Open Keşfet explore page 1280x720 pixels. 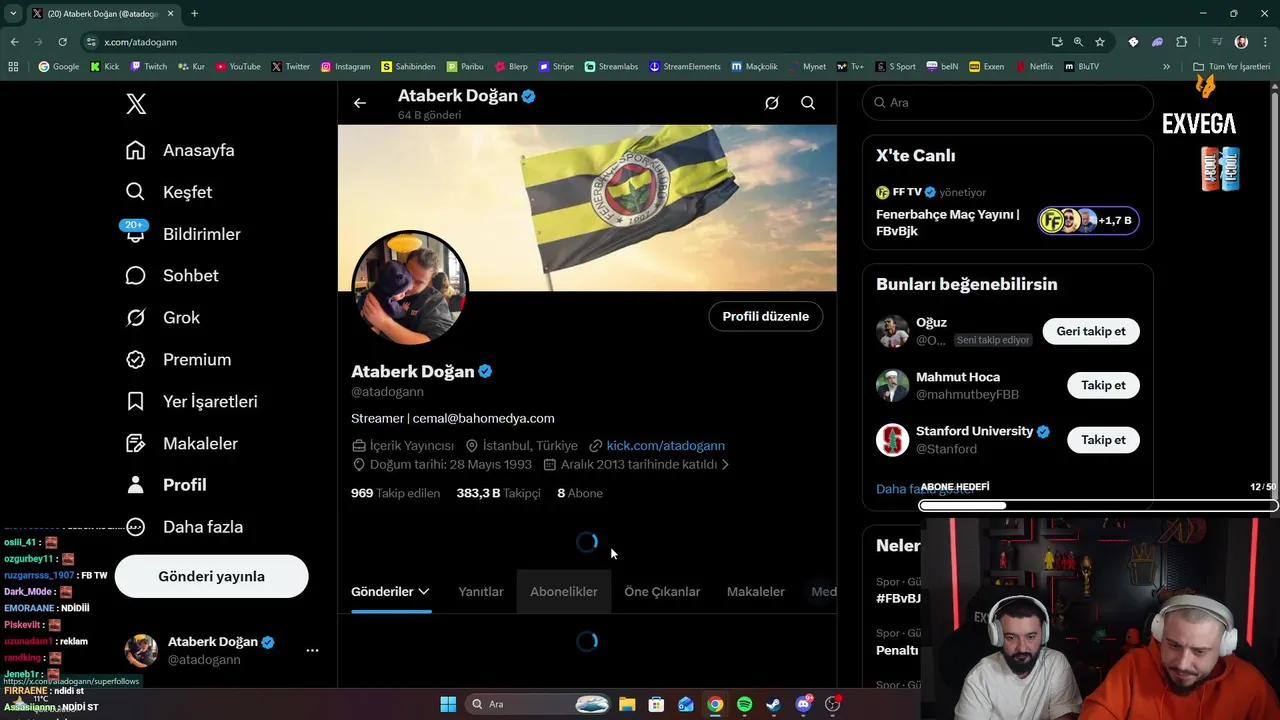coord(168,192)
